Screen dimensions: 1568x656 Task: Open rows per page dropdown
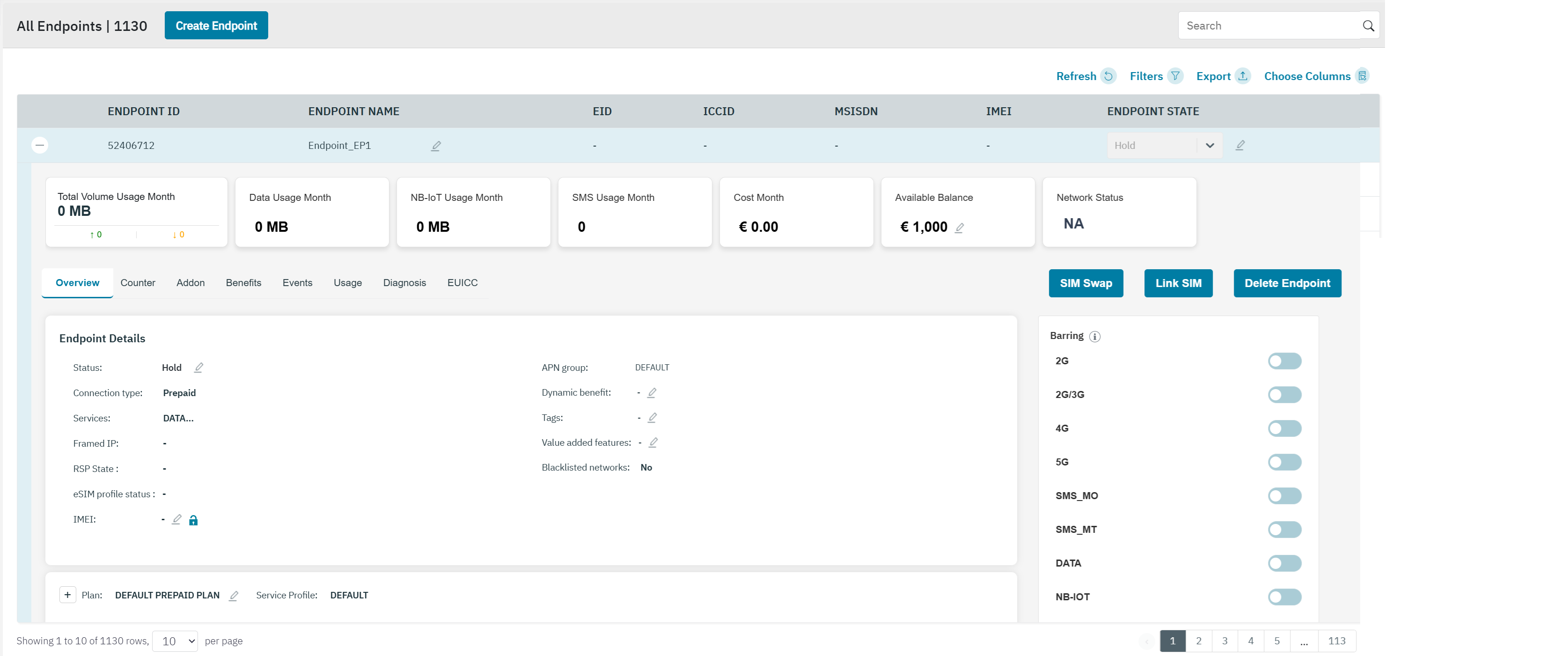(x=176, y=641)
